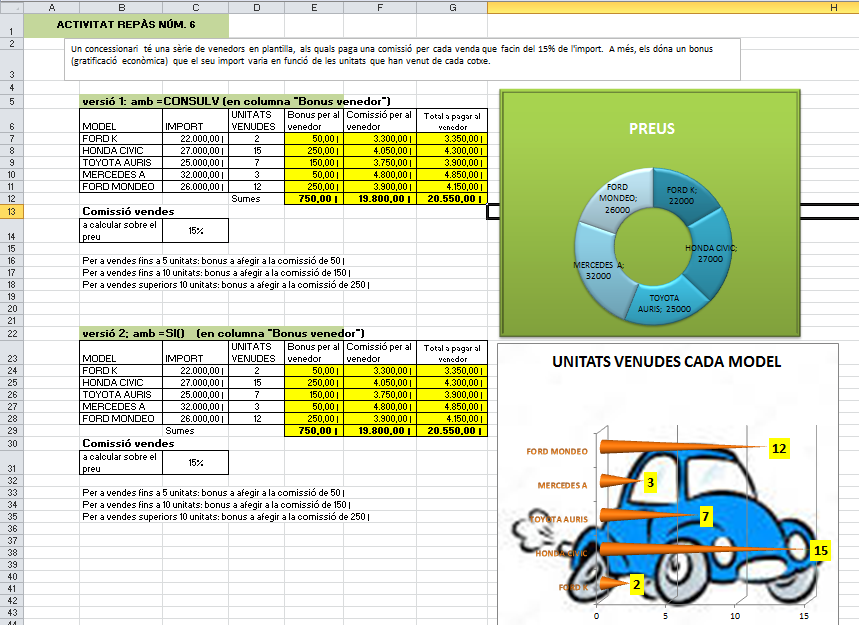This screenshot has width=859, height=625.
Task: Click the versió 2 amb =SI() heading
Action: pos(222,332)
